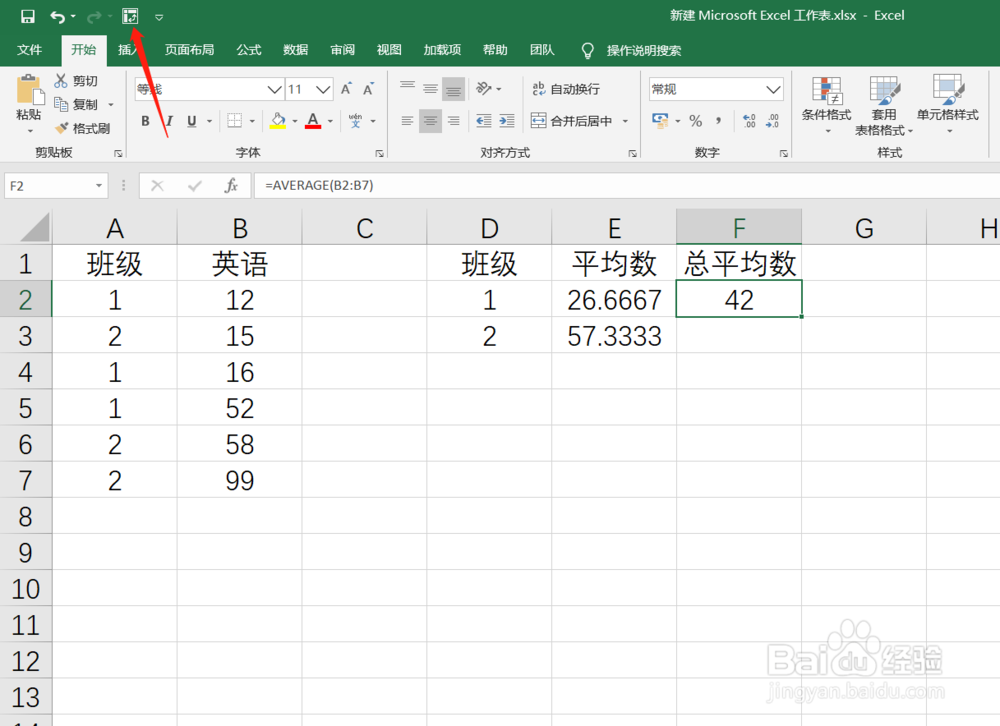Screen dimensions: 1000x726
Task: Apply bold formatting to selected cell
Action: [147, 121]
